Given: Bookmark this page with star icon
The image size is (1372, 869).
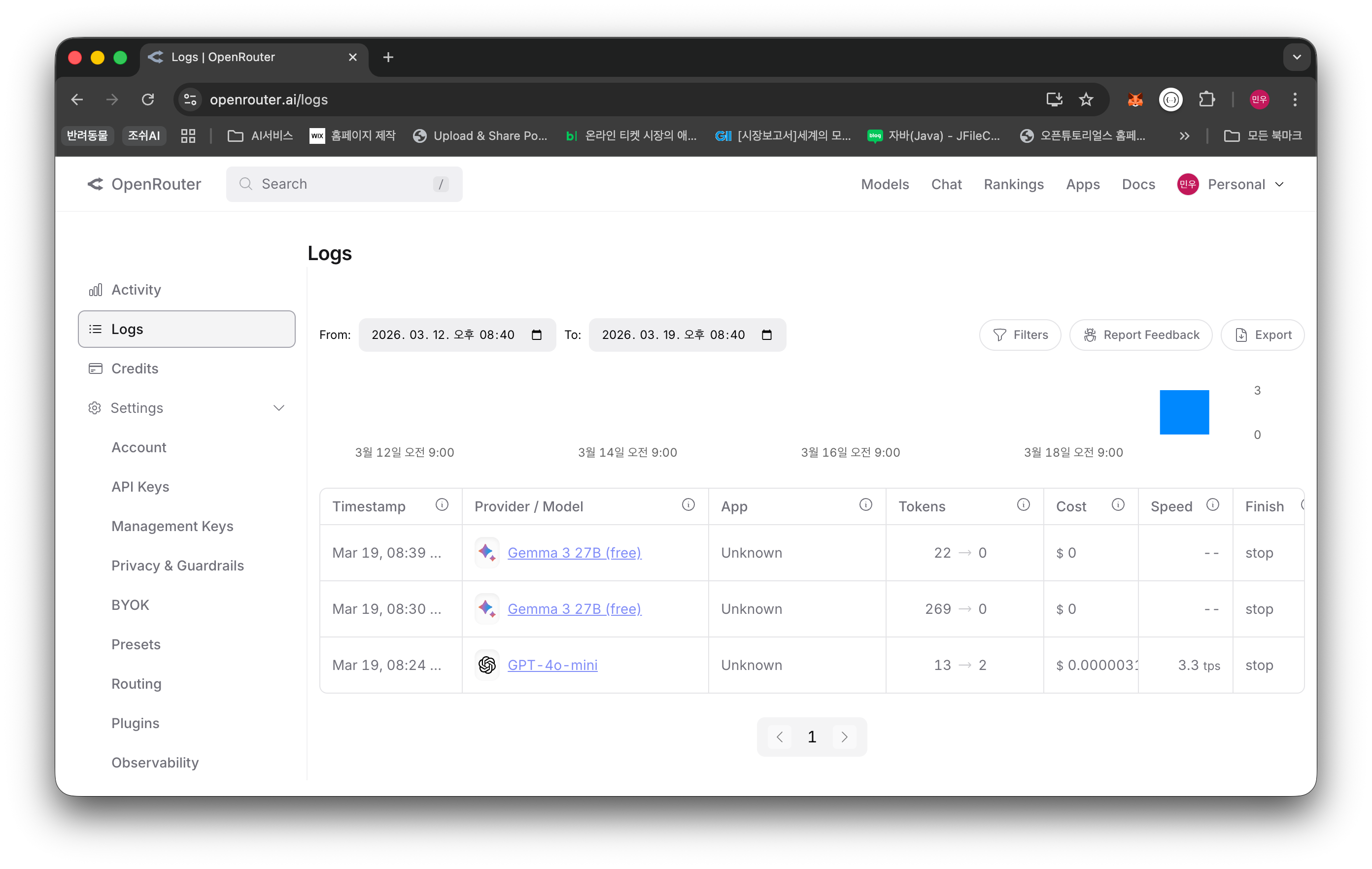Looking at the screenshot, I should [x=1086, y=100].
